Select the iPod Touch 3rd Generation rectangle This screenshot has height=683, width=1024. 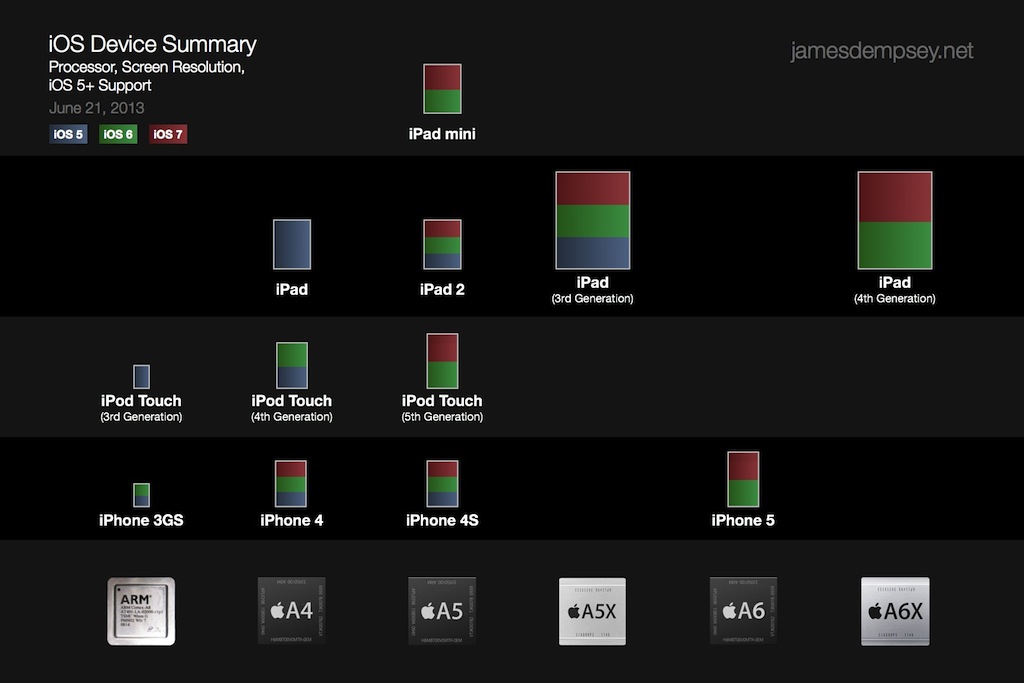coord(142,377)
